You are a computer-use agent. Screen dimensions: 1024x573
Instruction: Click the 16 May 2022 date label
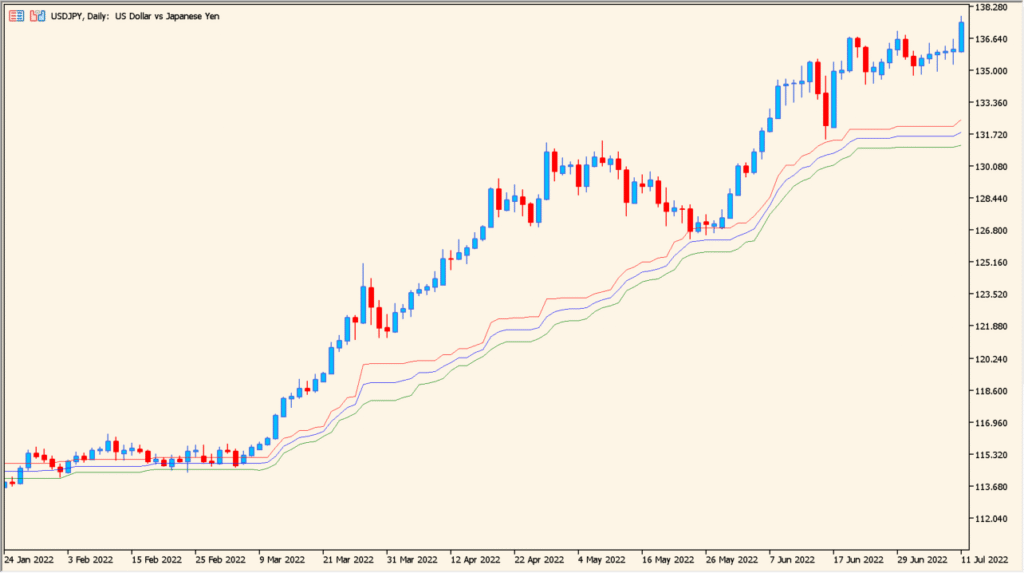[x=667, y=560]
